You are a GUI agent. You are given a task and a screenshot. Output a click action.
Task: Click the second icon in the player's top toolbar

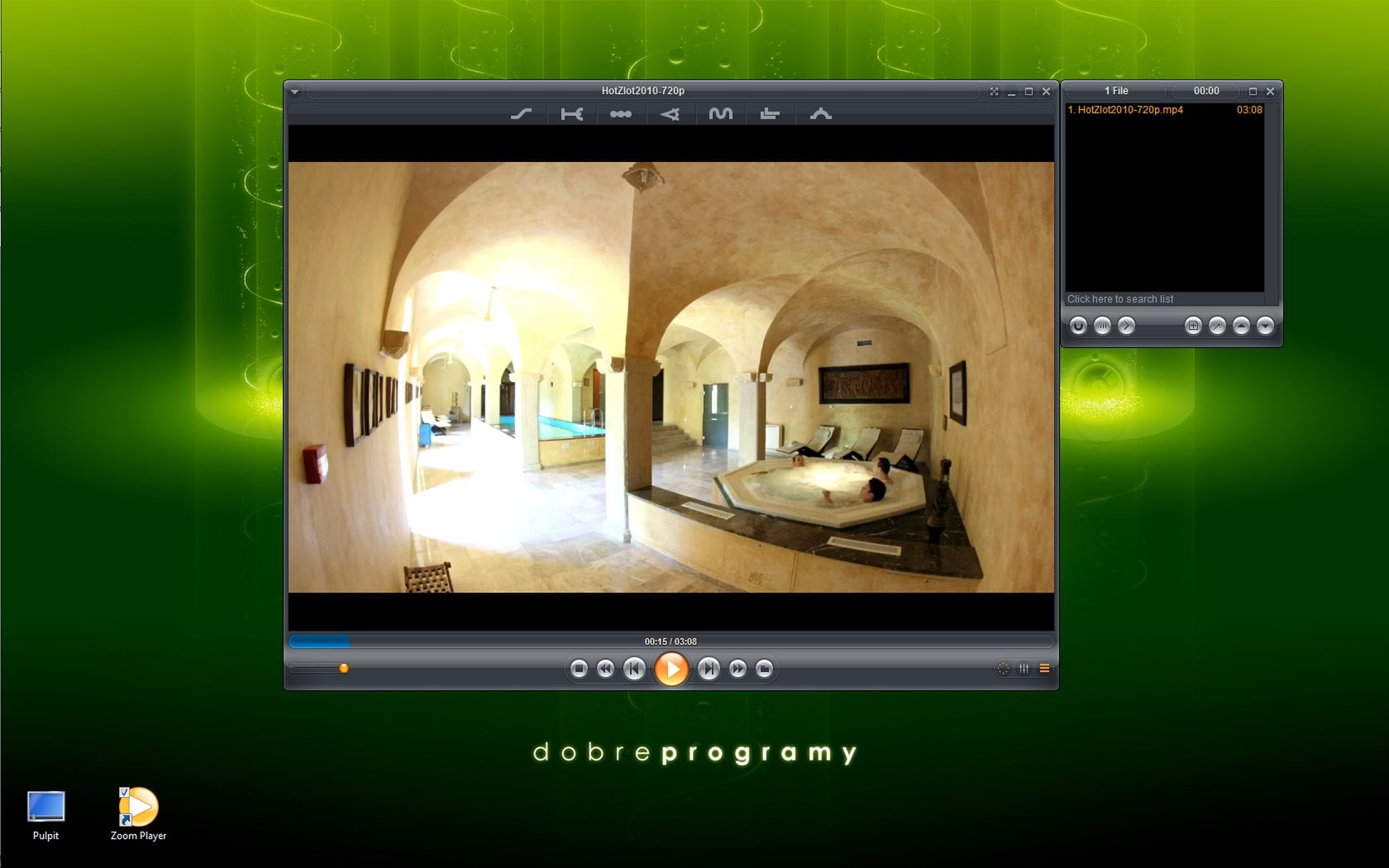[571, 114]
